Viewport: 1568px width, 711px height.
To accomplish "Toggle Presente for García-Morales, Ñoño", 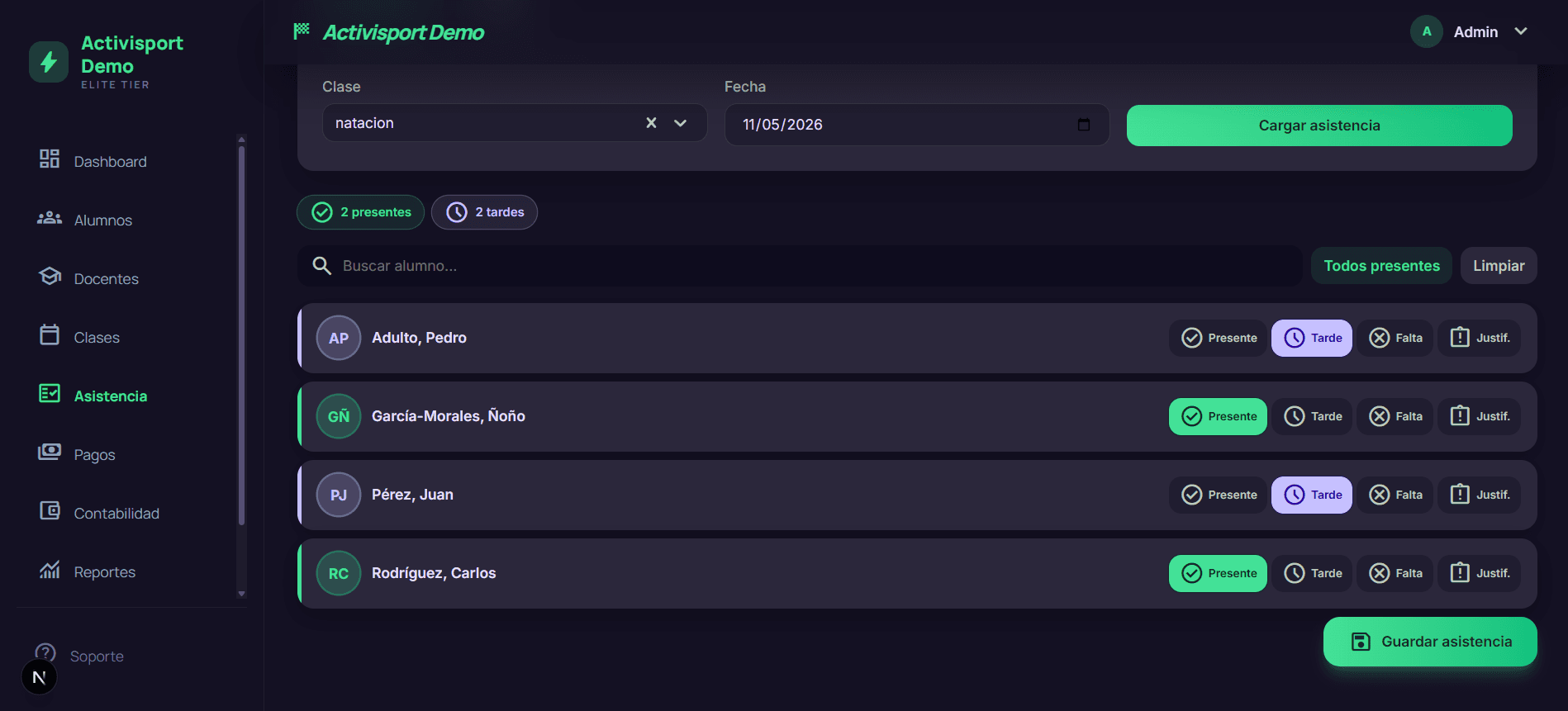I will pos(1218,416).
